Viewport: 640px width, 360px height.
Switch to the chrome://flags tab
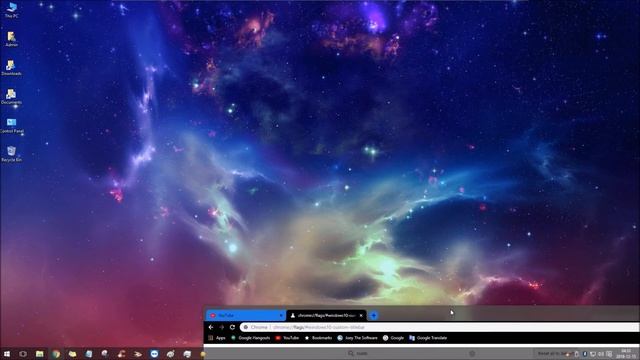(326, 316)
